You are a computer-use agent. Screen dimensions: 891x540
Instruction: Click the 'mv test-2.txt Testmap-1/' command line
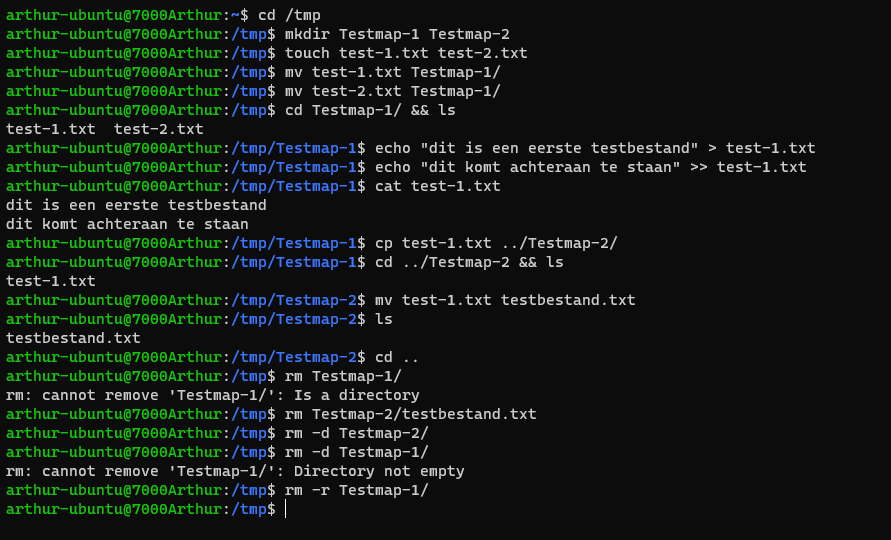click(x=393, y=92)
